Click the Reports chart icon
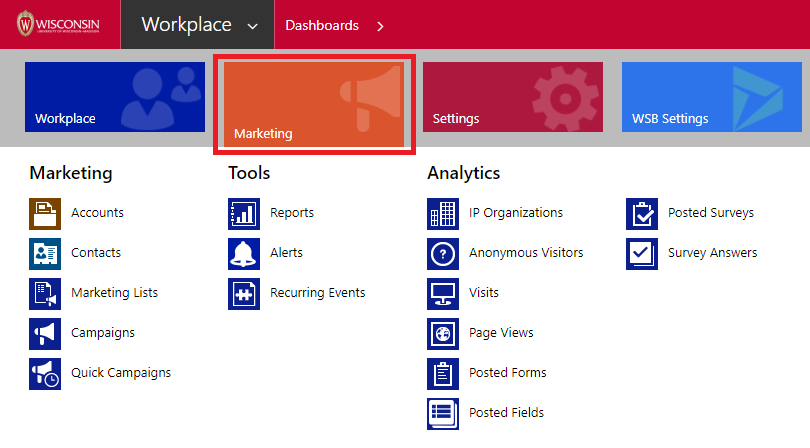The height and width of the screenshot is (448, 810). click(x=244, y=213)
